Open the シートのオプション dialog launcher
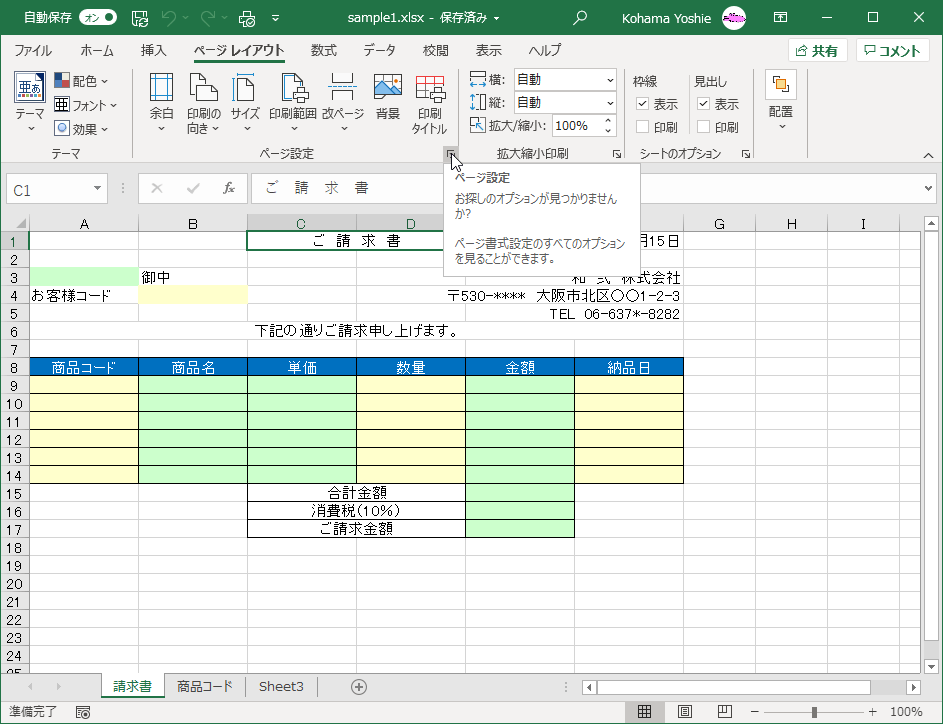This screenshot has height=724, width=943. coord(746,154)
